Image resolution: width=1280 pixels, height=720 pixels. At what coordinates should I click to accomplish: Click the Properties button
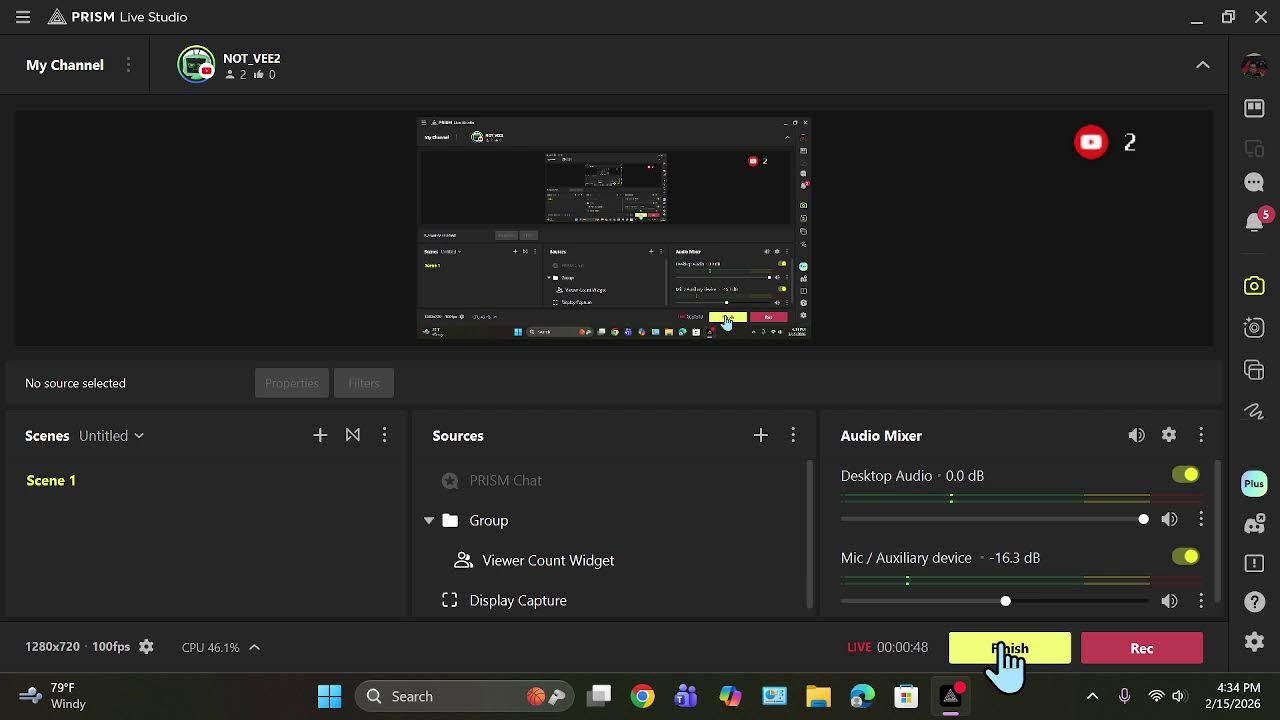[x=292, y=383]
